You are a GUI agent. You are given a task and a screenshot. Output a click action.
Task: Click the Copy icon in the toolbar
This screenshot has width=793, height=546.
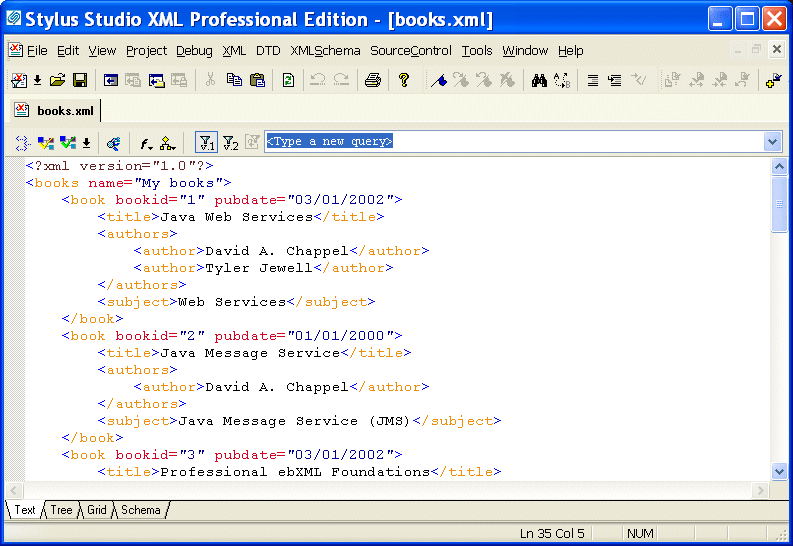[234, 80]
